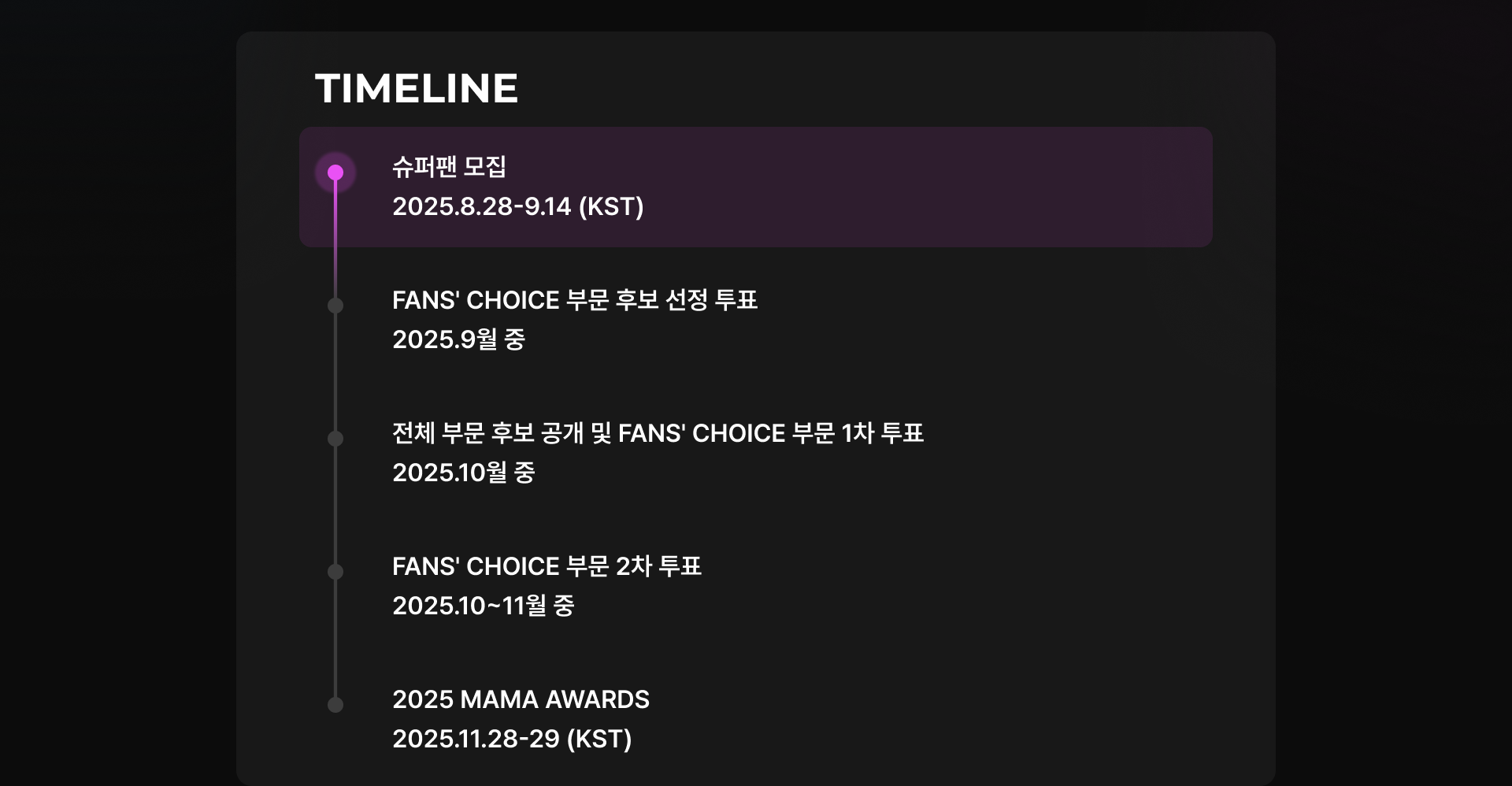Open the FANS' CHOICE 부문 2차 투표 entry
1512x786 pixels.
point(547,566)
